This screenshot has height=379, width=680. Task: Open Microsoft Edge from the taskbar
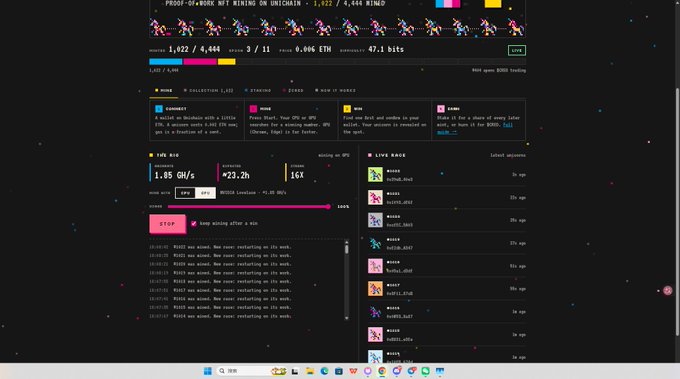(324, 371)
